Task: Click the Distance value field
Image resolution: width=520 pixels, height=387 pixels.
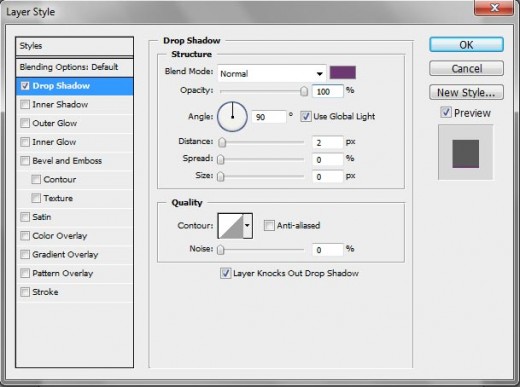Action: tap(327, 143)
